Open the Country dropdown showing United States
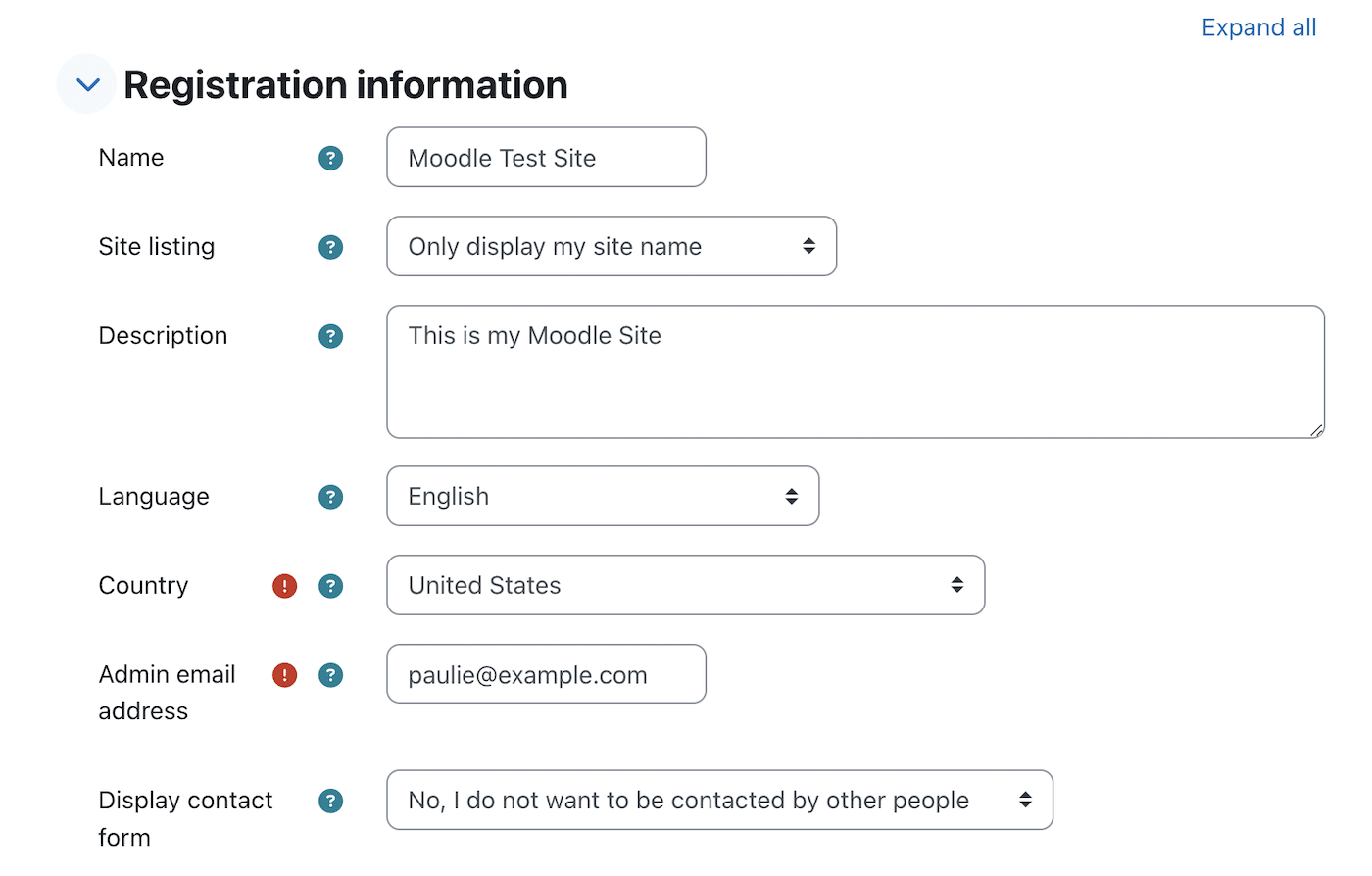1372x876 pixels. tap(685, 585)
